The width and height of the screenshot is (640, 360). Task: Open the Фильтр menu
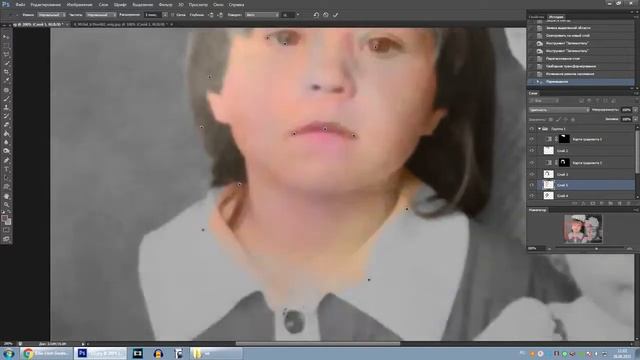point(165,4)
